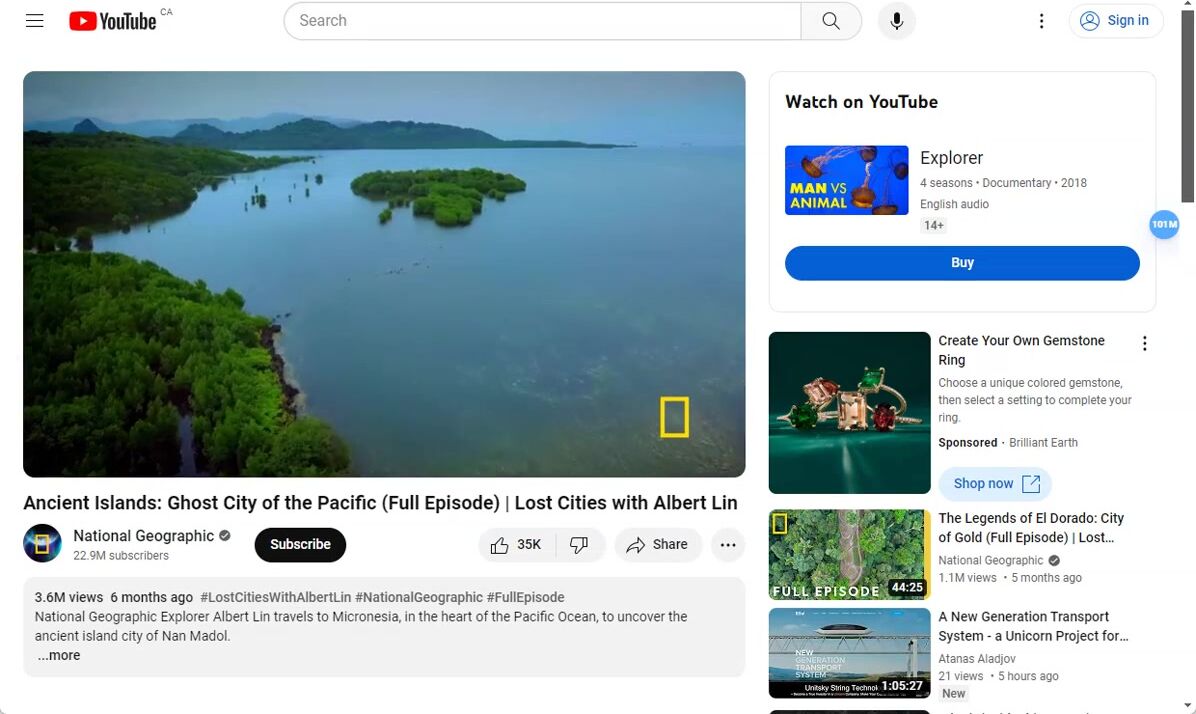1196x714 pixels.
Task: Open A New Generation Transport System title
Action: pos(1033,626)
